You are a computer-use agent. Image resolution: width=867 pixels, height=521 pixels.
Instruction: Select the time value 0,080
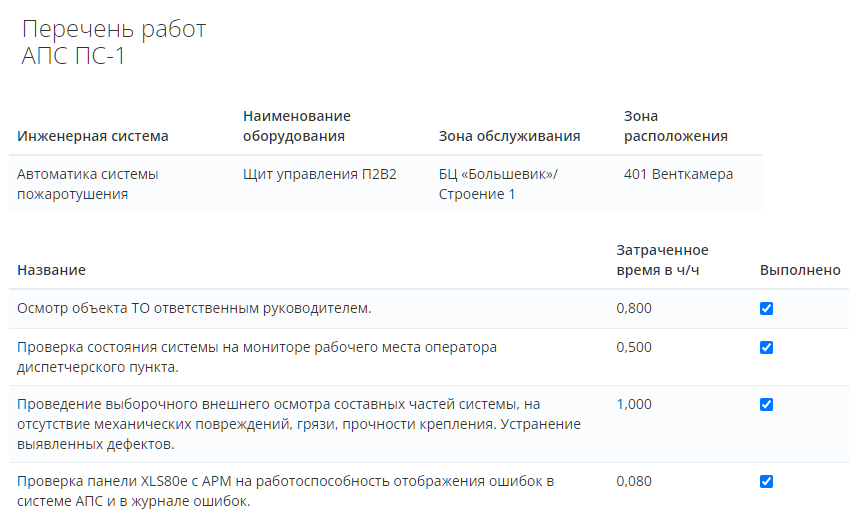pos(634,481)
